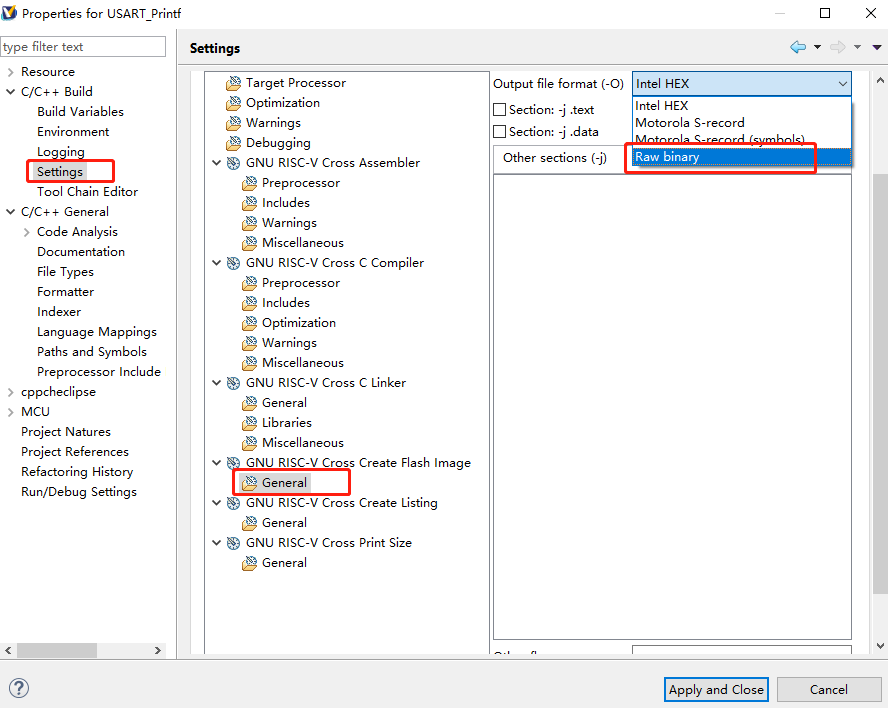This screenshot has height=708, width=888.
Task: Click the Apply and Close button
Action: pyautogui.click(x=716, y=689)
